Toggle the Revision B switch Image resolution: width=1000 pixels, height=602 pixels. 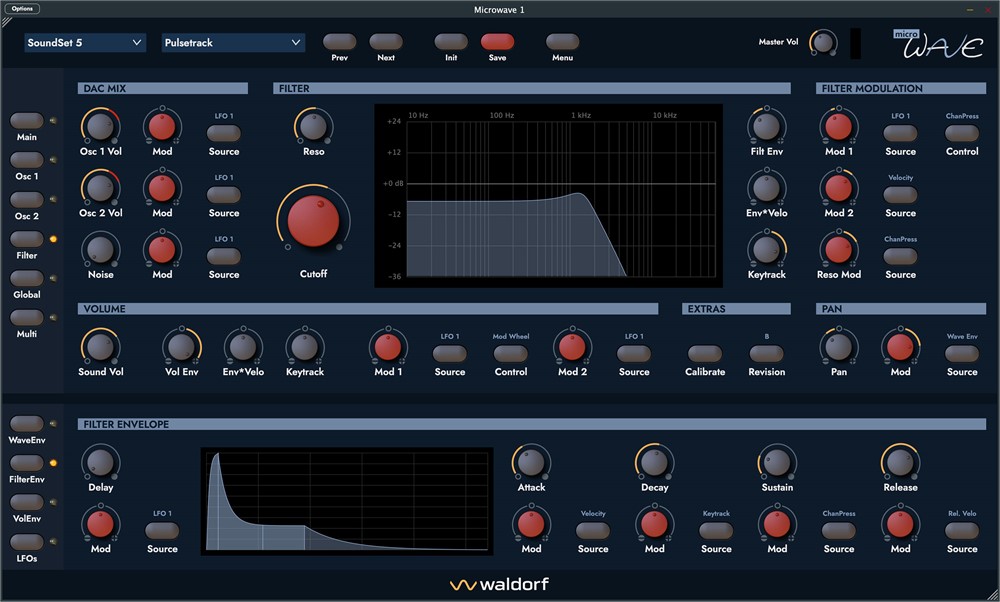[766, 354]
